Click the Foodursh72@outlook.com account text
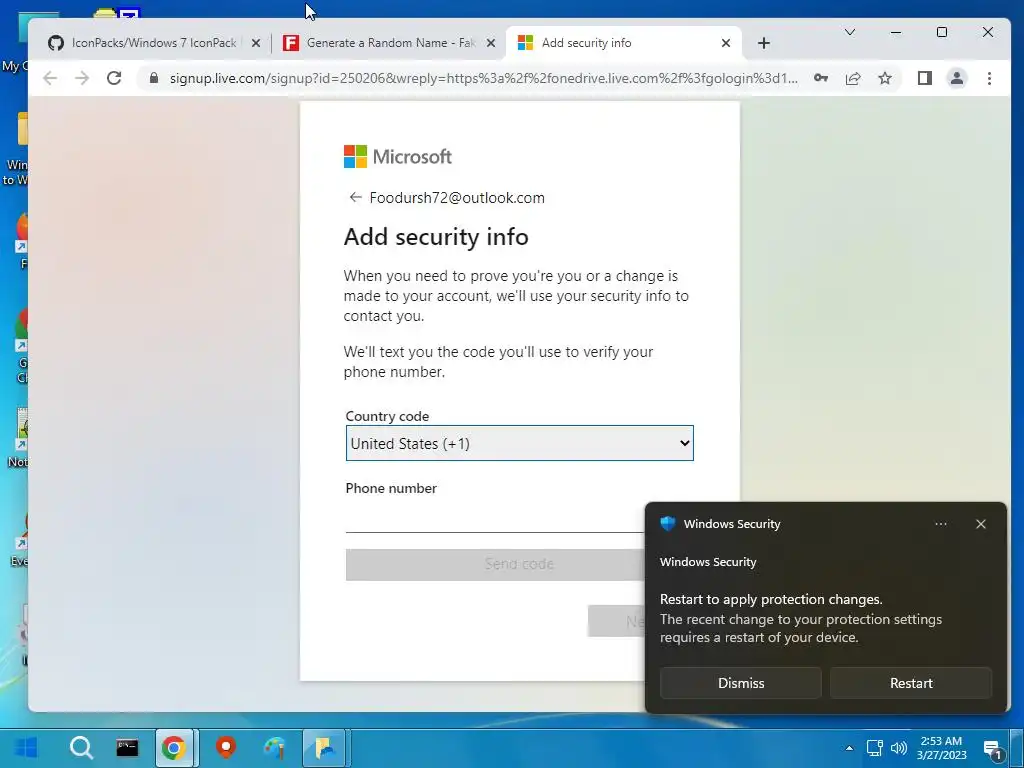Viewport: 1024px width, 768px height. pyautogui.click(x=457, y=198)
